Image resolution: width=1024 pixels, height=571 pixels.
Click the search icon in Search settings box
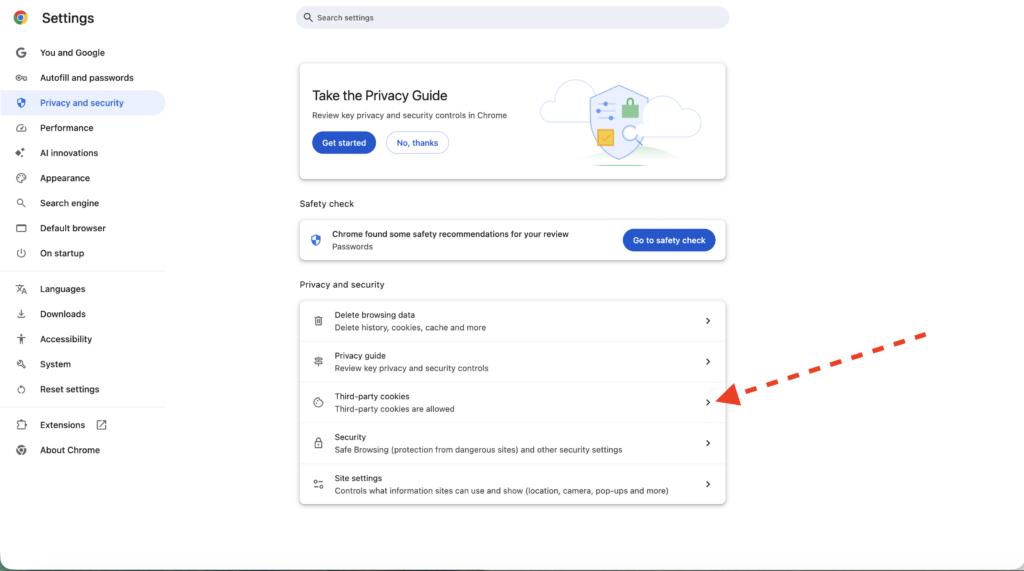308,18
